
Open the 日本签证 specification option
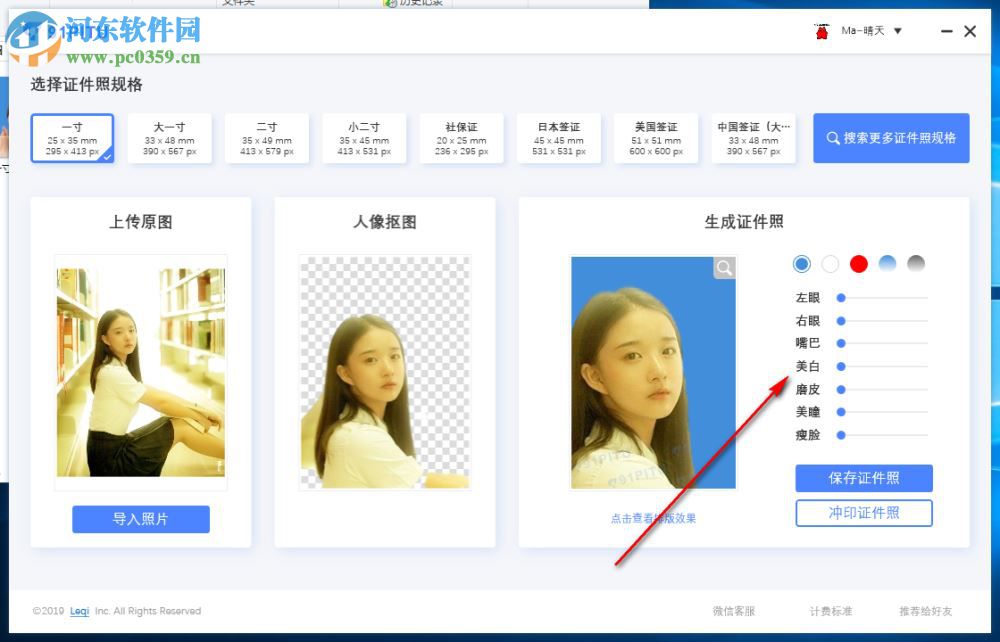[x=558, y=138]
